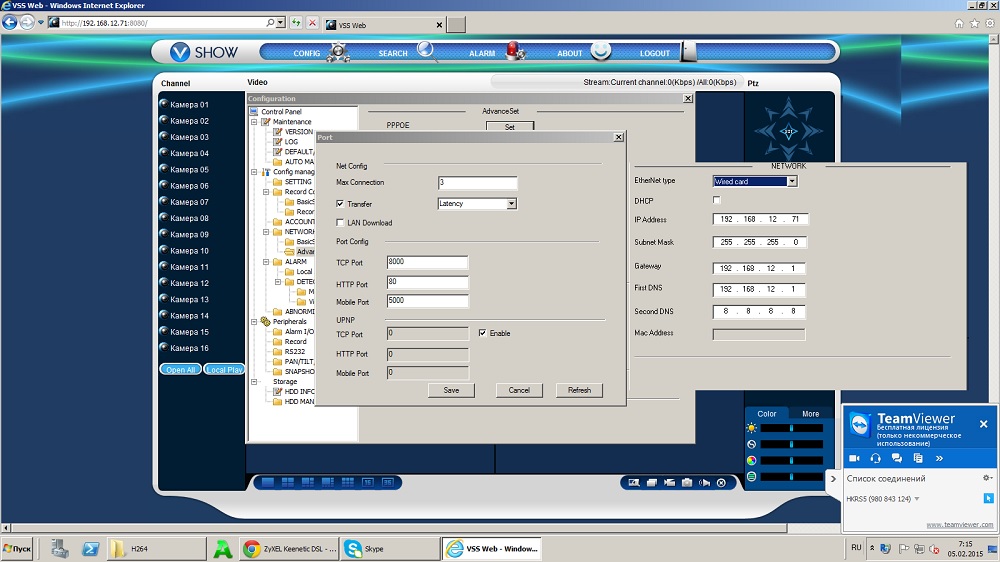This screenshot has height=562, width=1000.
Task: Click the Open All button
Action: [180, 369]
